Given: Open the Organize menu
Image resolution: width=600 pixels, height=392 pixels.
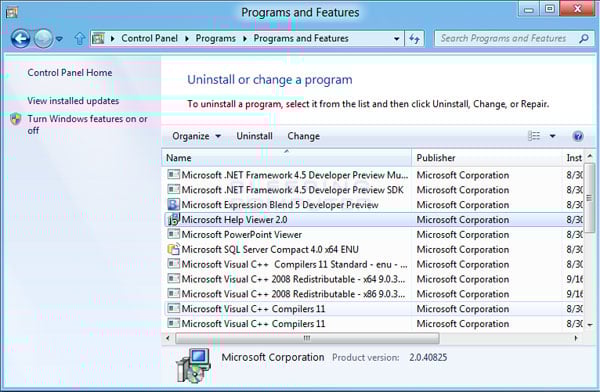Looking at the screenshot, I should click(x=196, y=136).
